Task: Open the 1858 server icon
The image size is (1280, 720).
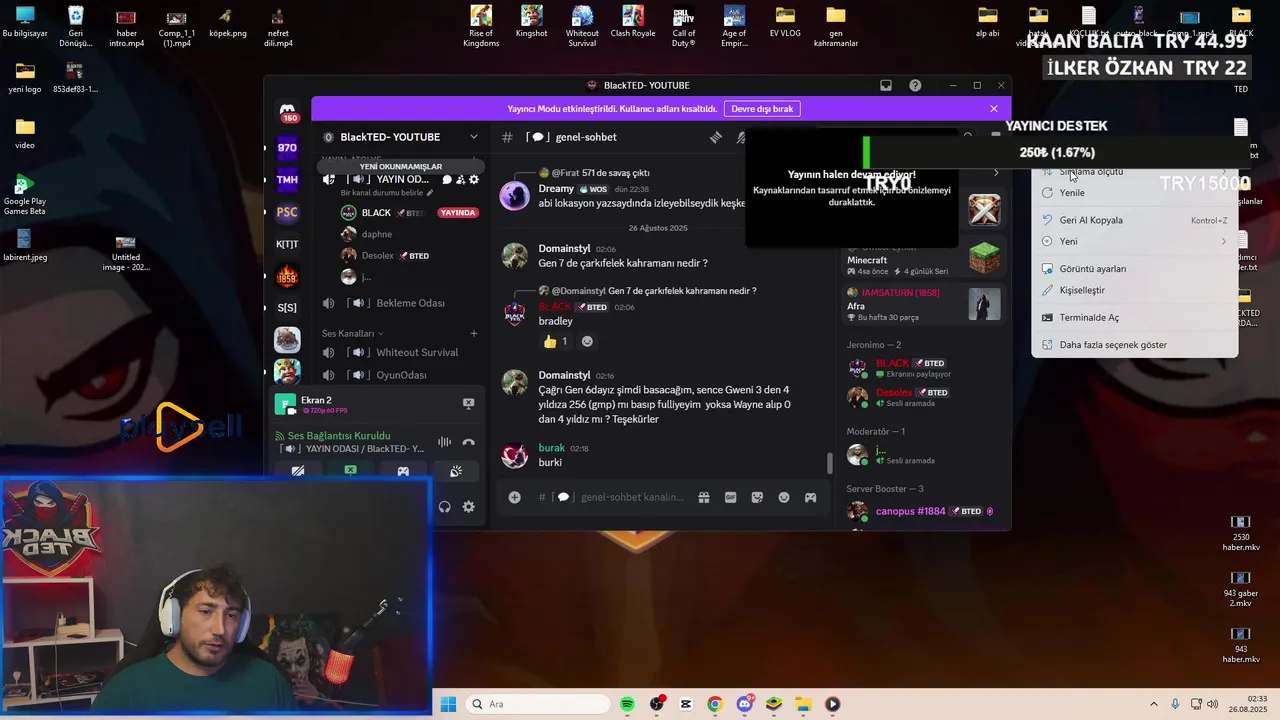Action: coord(287,276)
